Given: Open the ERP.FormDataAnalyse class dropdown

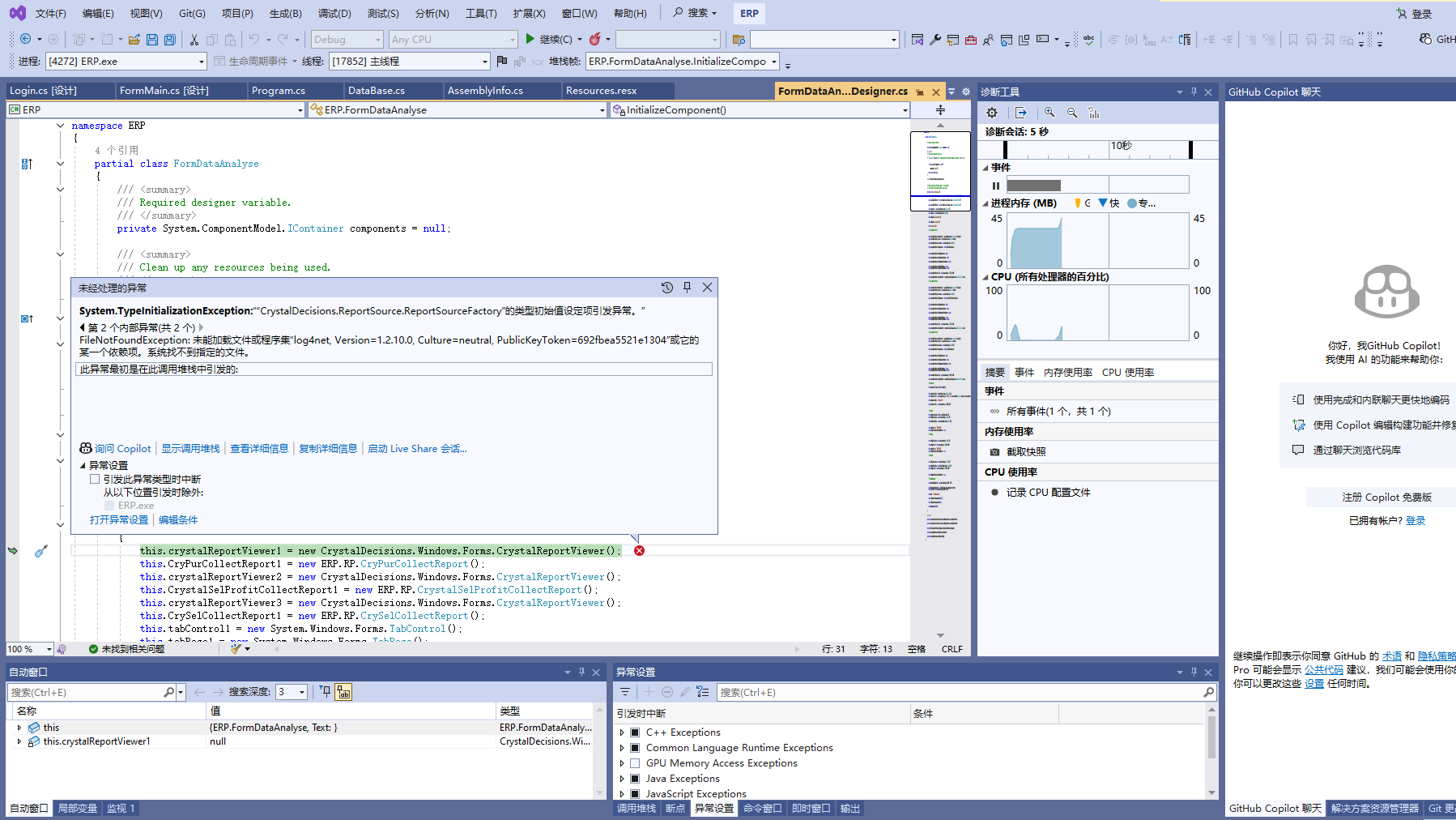Looking at the screenshot, I should (x=458, y=109).
